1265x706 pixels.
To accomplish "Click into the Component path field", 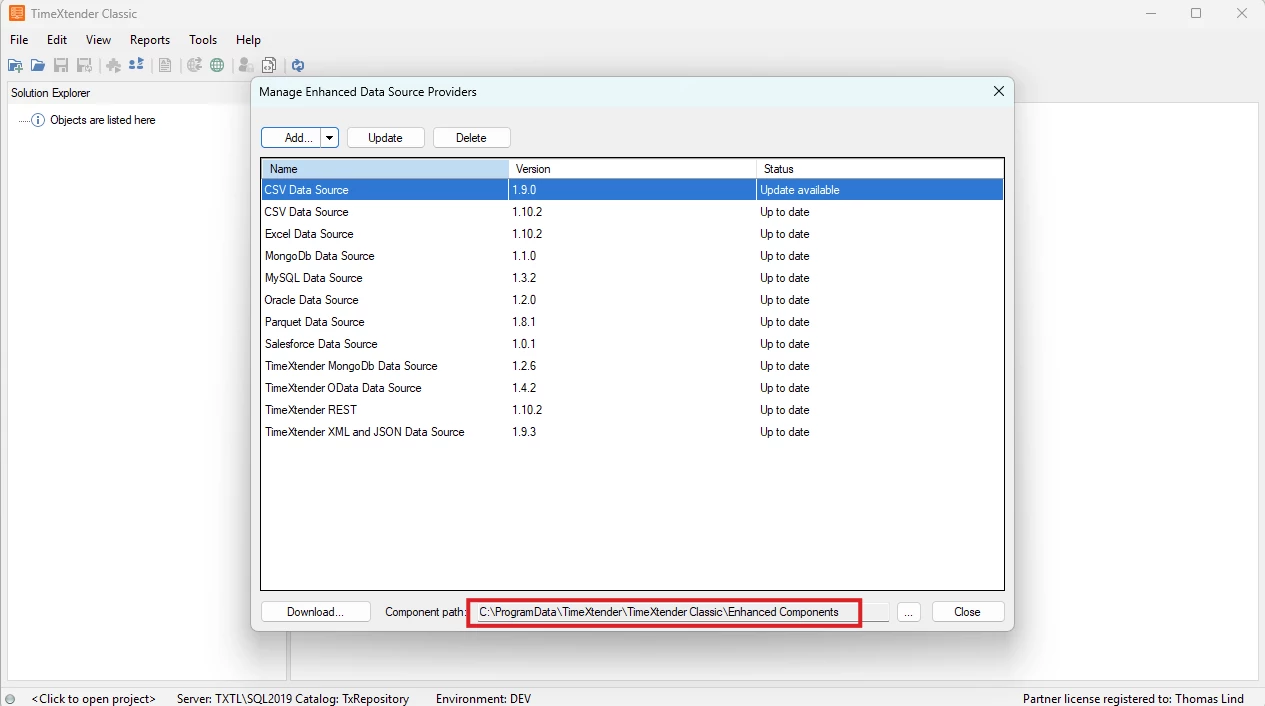I will (682, 612).
